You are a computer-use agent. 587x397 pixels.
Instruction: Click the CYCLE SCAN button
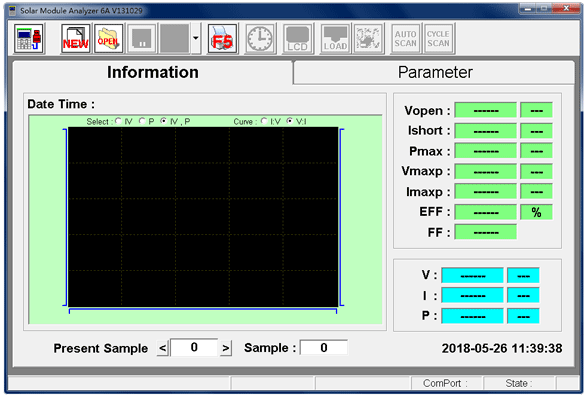tap(438, 39)
